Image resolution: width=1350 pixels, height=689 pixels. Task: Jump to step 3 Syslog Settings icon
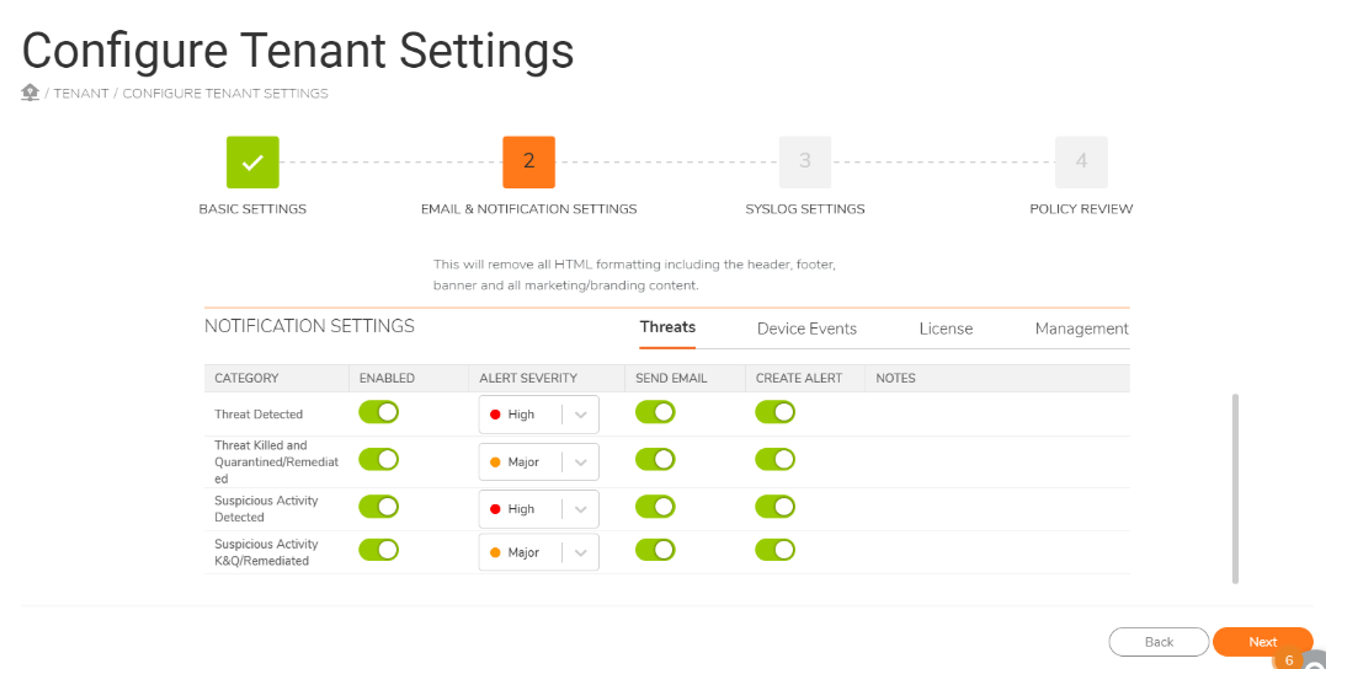pos(804,162)
